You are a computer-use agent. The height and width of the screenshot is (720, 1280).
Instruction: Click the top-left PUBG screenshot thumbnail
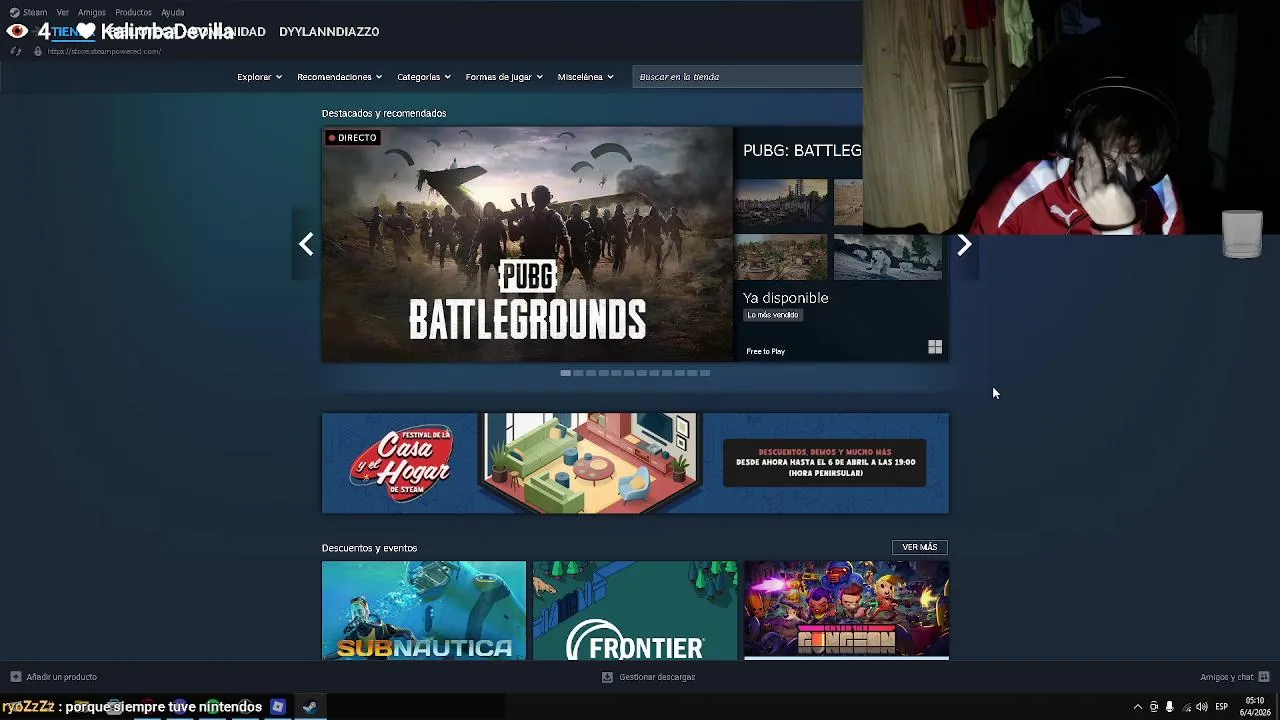click(781, 203)
